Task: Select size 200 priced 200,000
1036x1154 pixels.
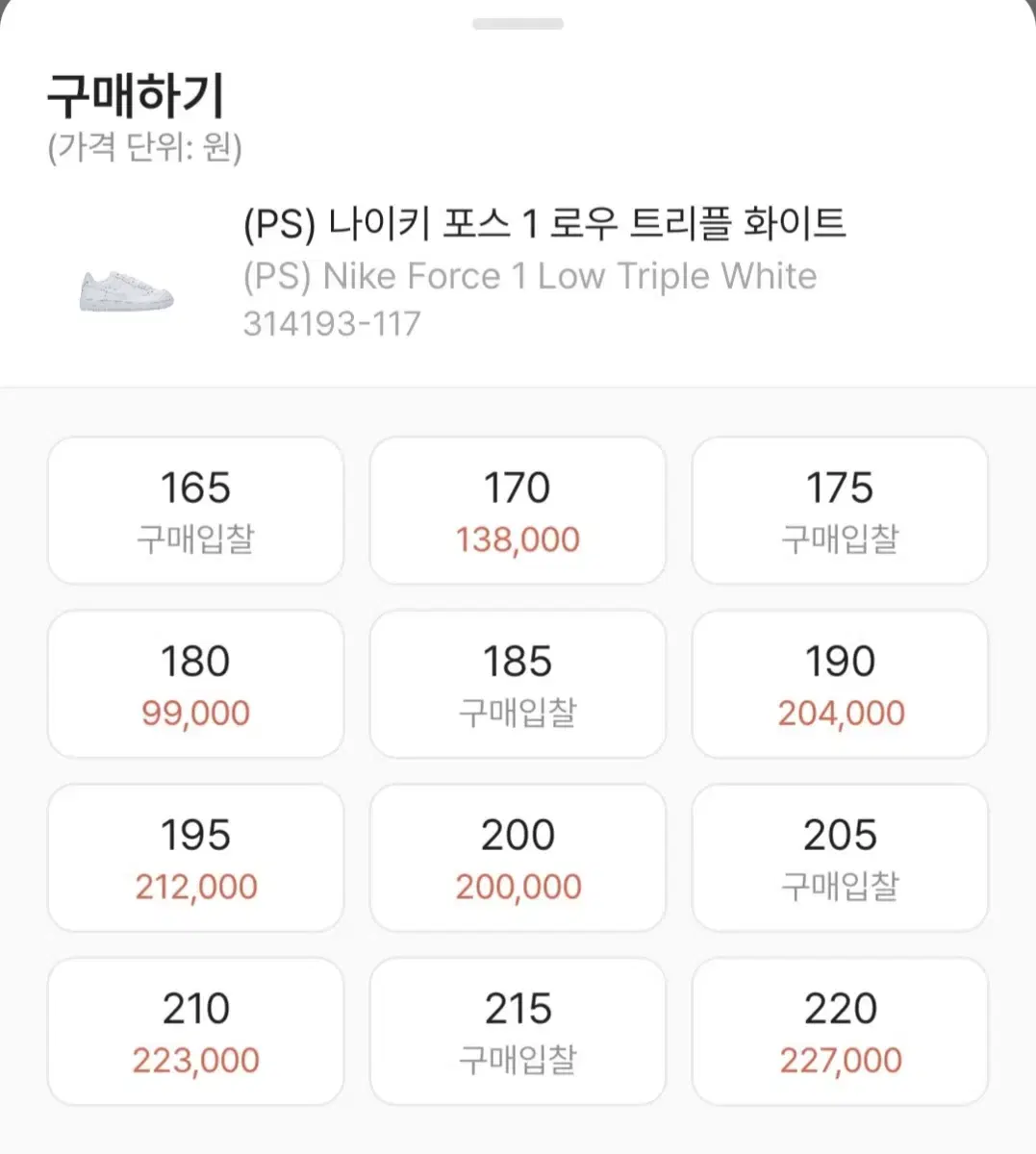Action: click(x=518, y=858)
